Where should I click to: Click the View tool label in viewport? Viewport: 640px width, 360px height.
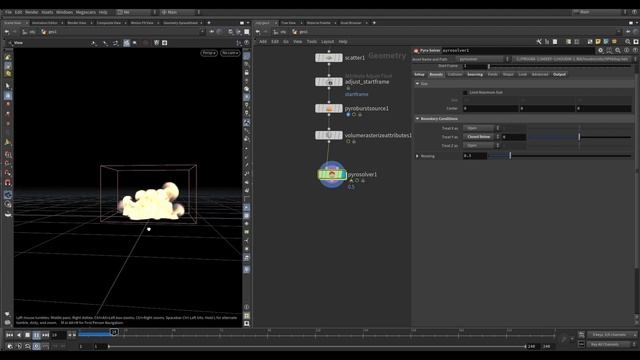[x=18, y=42]
